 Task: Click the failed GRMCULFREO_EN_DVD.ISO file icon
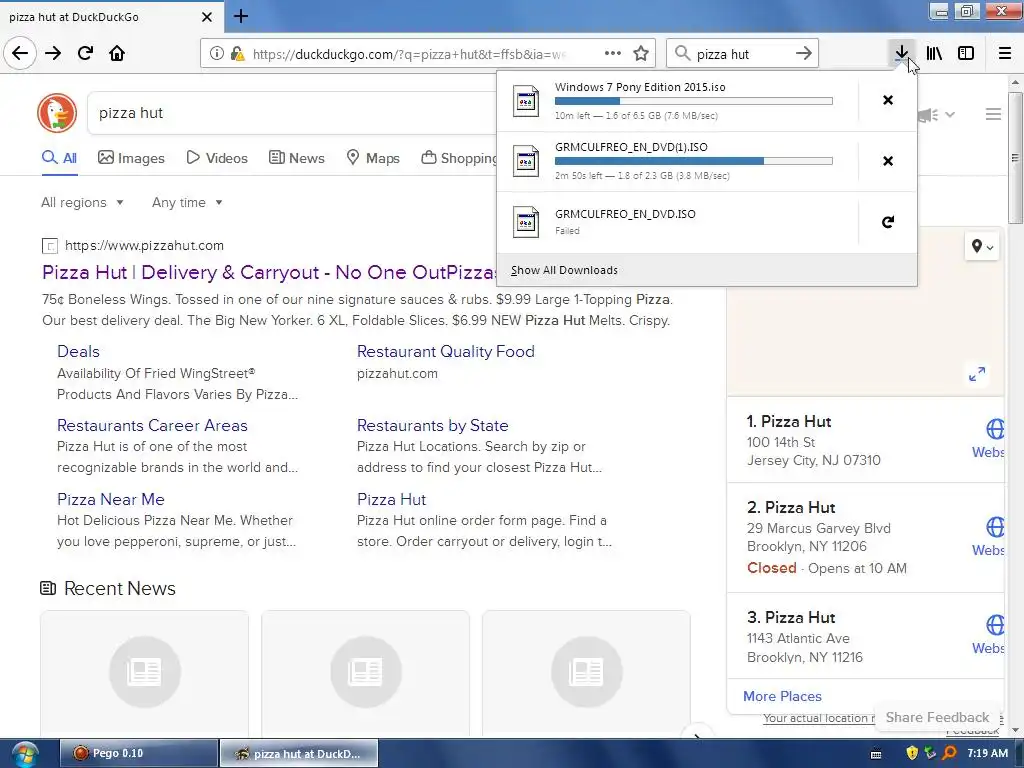[x=526, y=222]
